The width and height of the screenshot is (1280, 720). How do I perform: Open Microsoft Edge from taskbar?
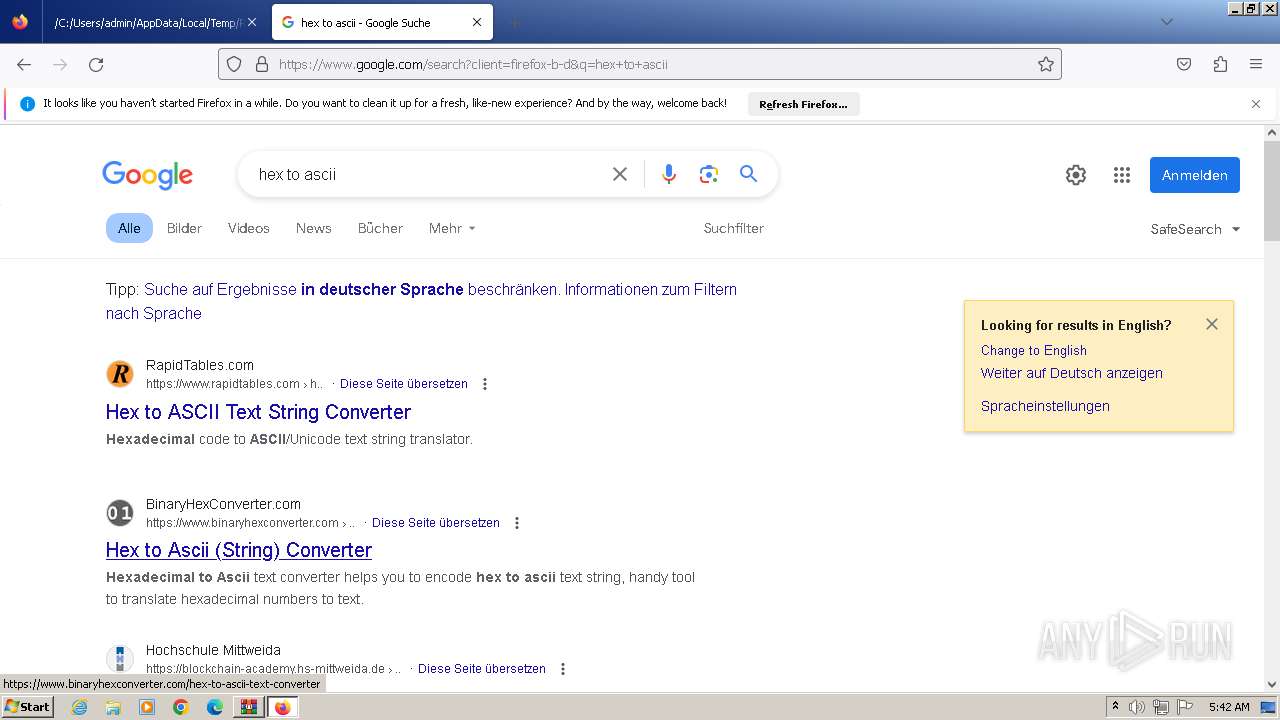[215, 707]
